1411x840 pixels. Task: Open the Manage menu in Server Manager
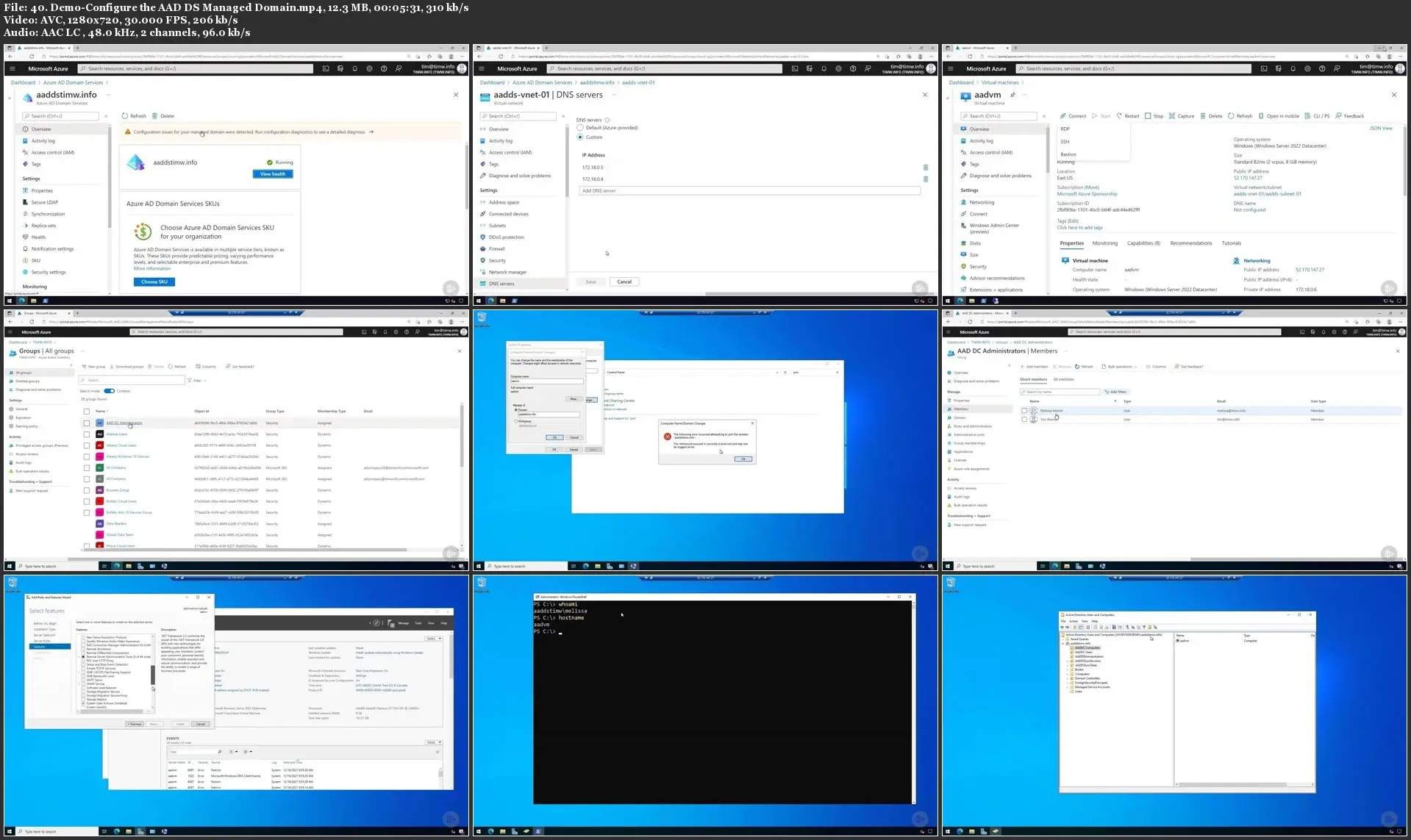[404, 623]
